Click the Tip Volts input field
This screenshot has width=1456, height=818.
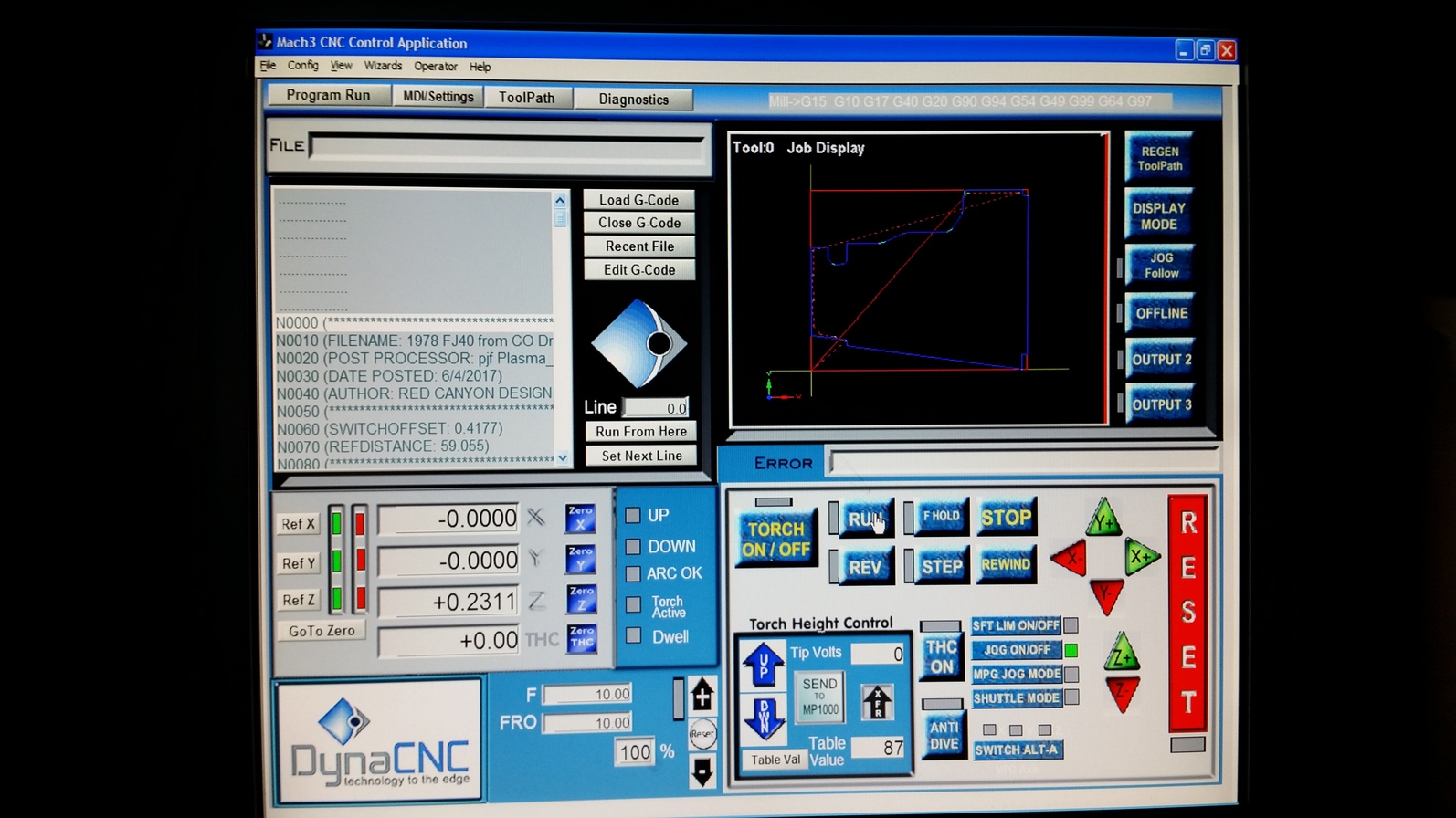pyautogui.click(x=877, y=654)
